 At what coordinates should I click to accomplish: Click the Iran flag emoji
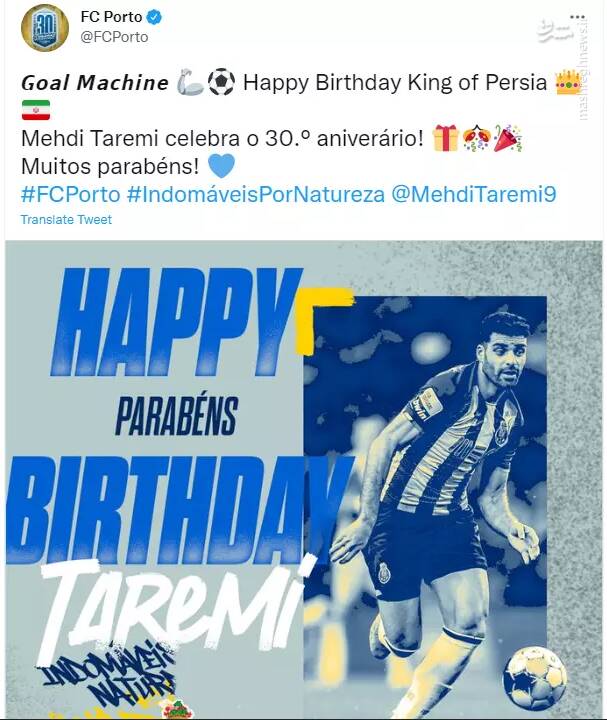pos(36,110)
